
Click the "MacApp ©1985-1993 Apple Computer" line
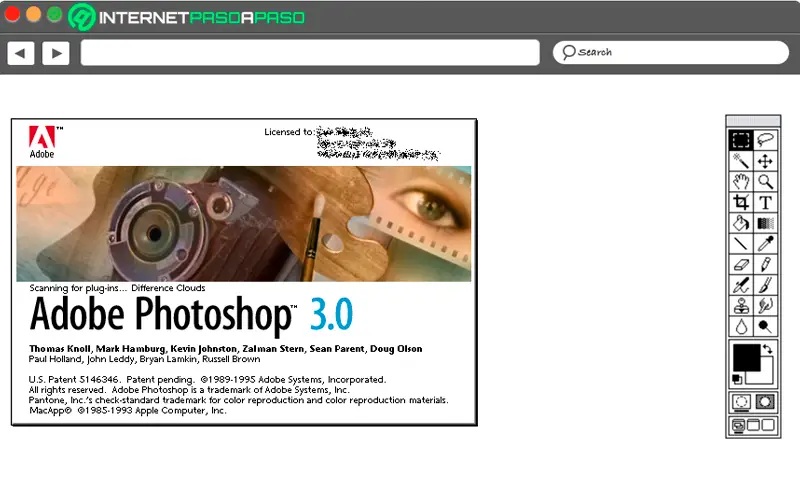128,410
